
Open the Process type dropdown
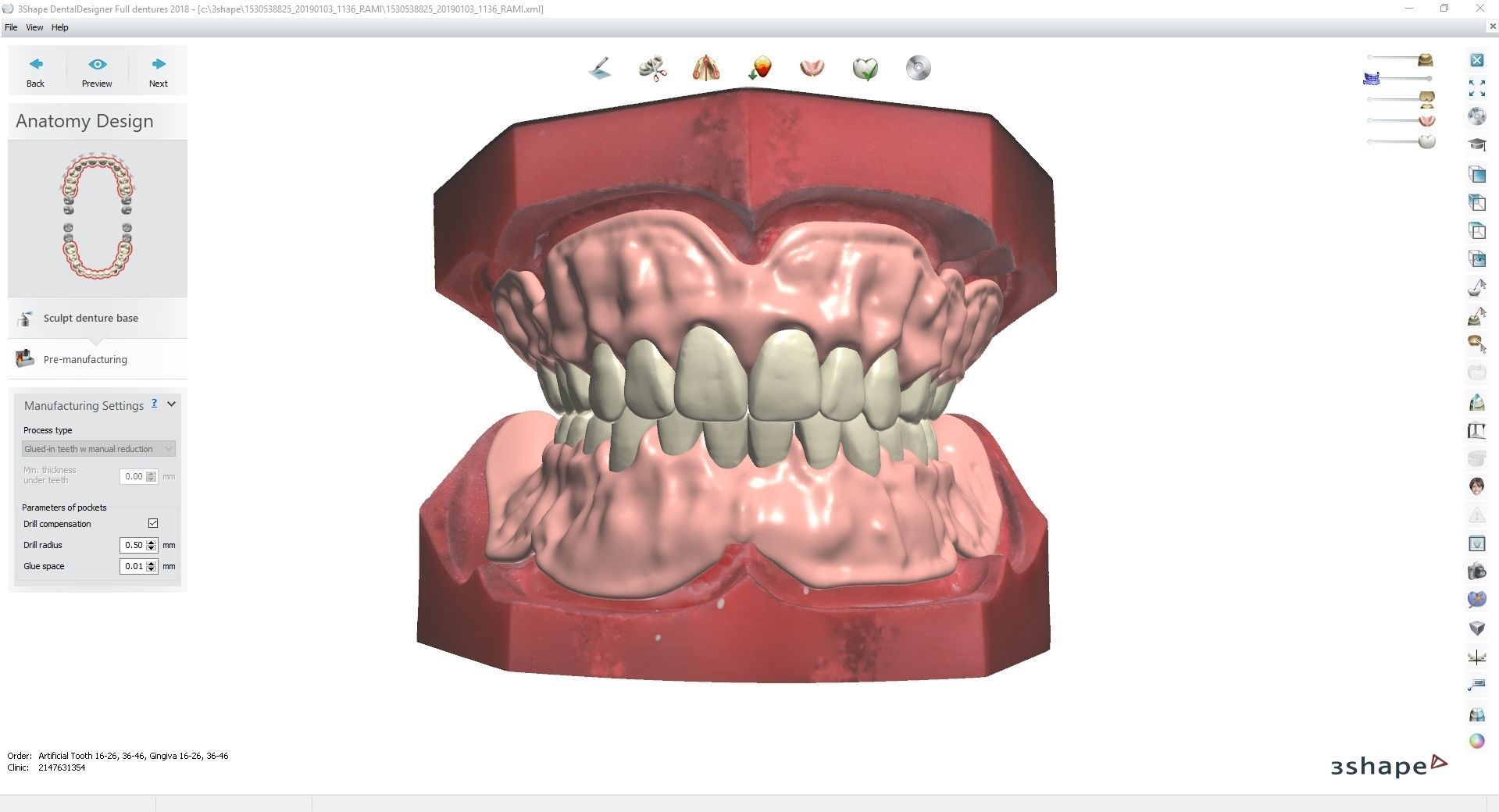98,449
